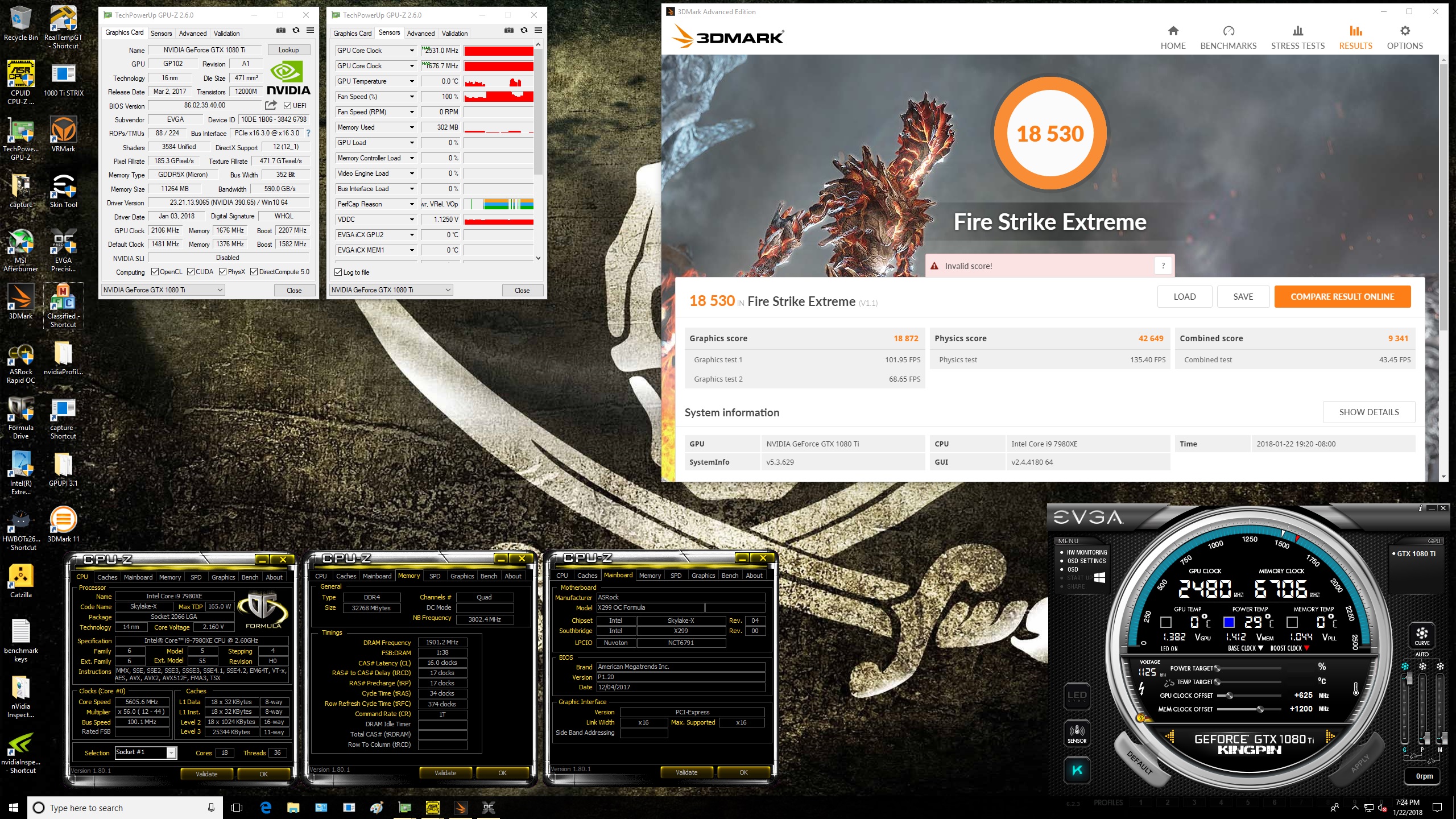This screenshot has height=819, width=1456.
Task: Open Catzilla desktop icon
Action: [21, 581]
